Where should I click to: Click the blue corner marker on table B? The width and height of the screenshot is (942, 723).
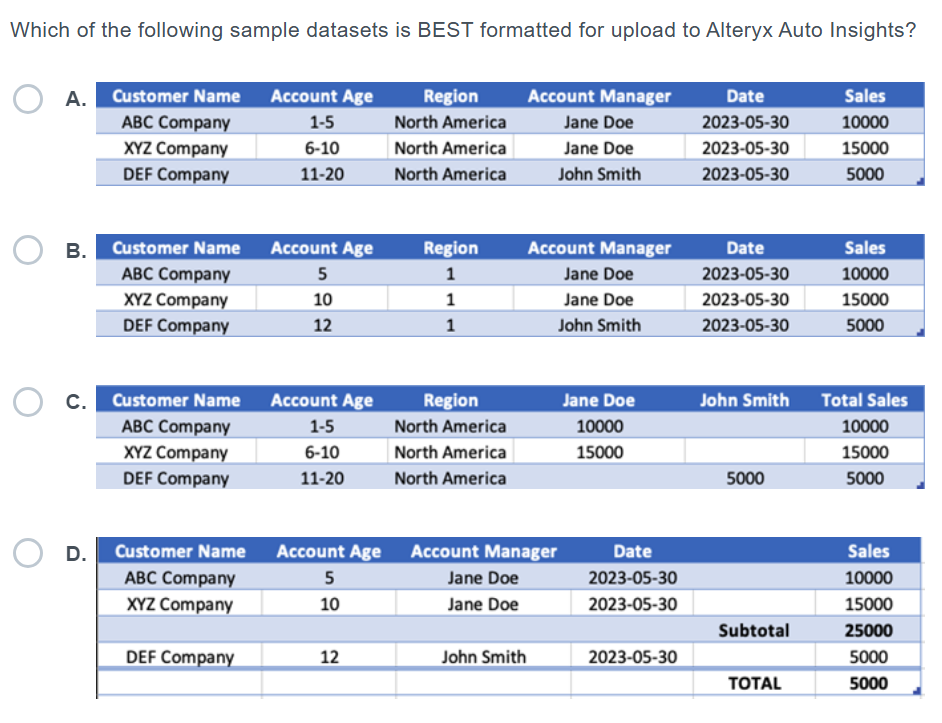tap(921, 332)
